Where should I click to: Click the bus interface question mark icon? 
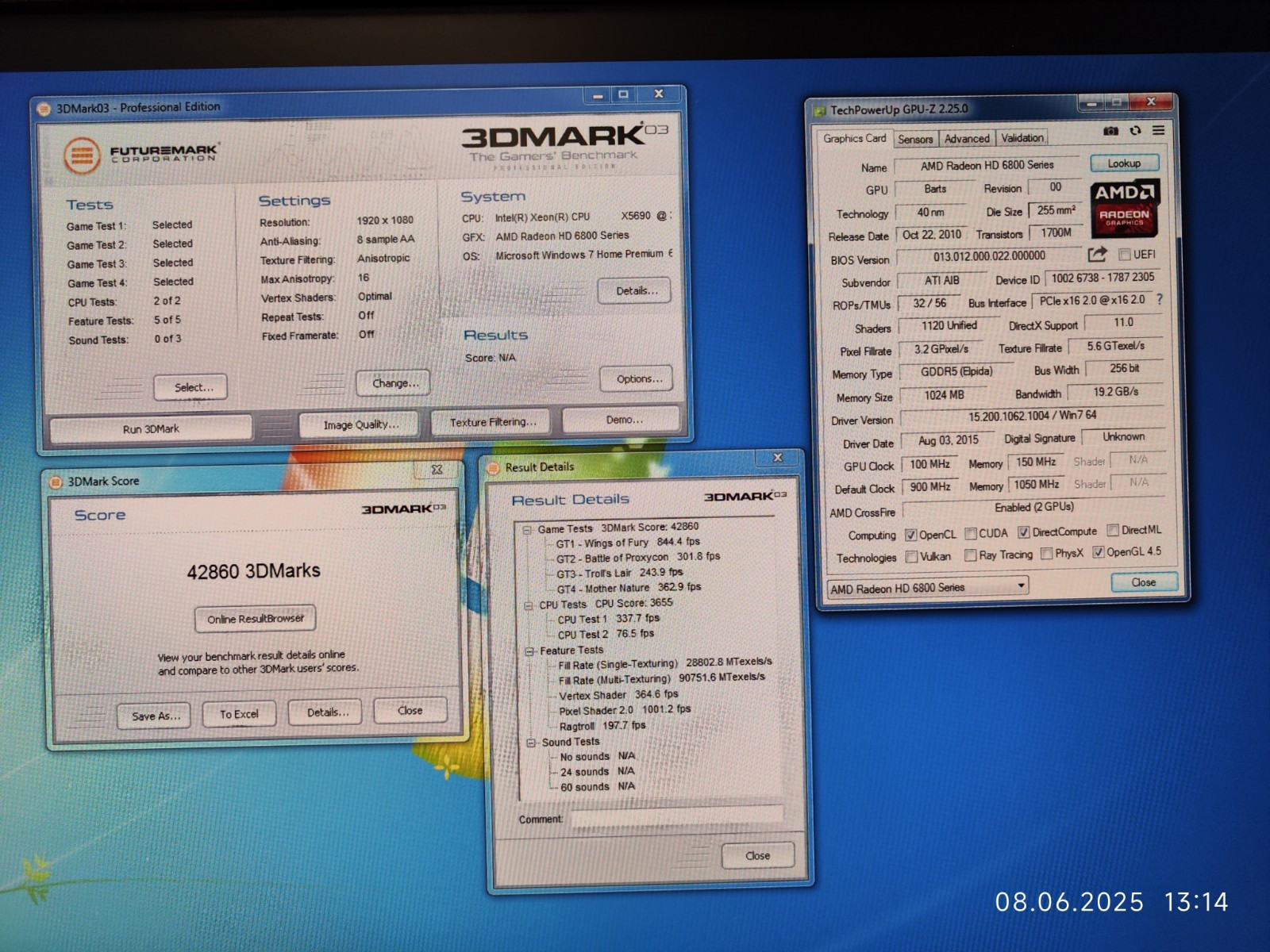(x=1160, y=299)
